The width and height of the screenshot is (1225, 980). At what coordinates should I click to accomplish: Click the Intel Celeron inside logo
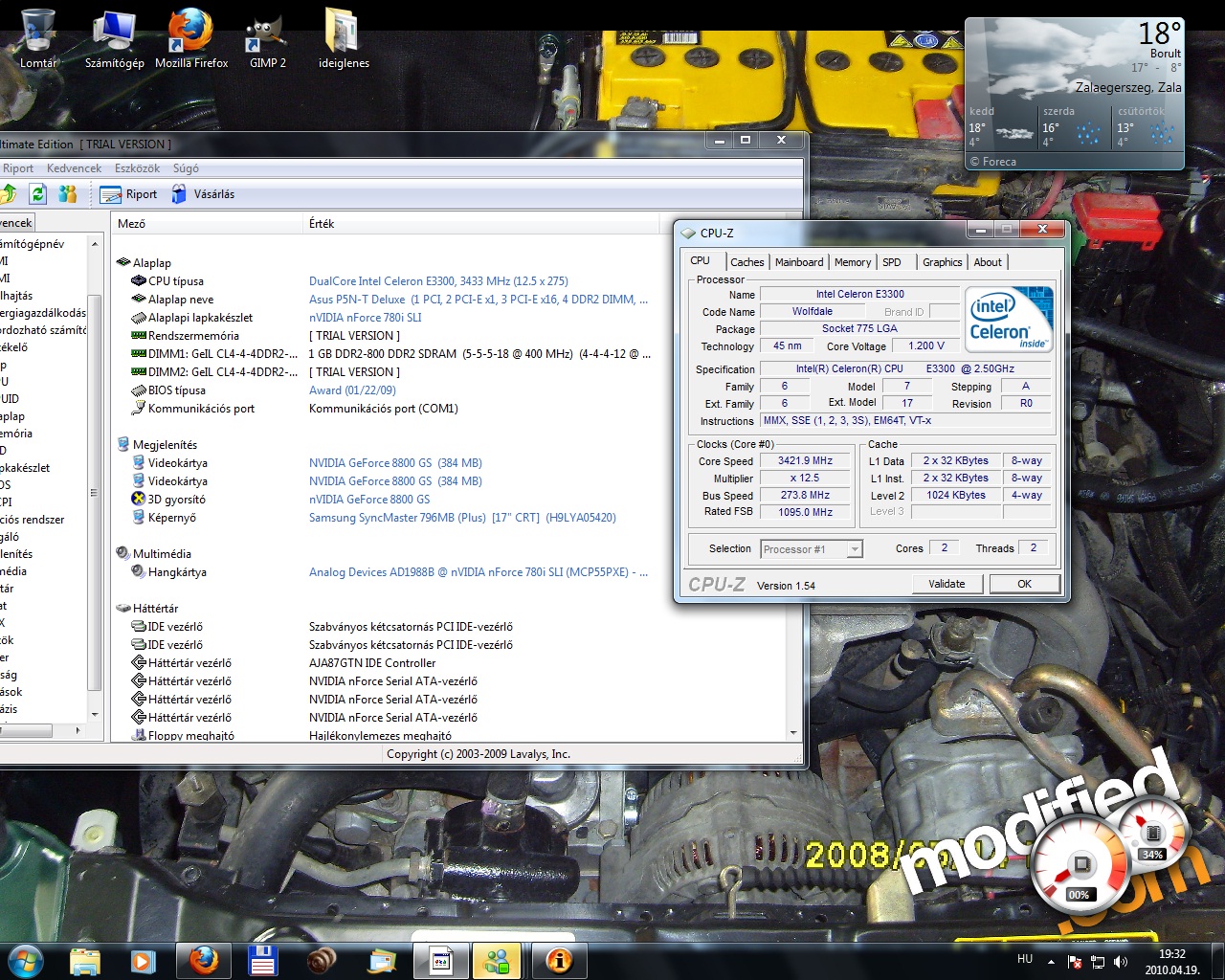tap(1010, 320)
